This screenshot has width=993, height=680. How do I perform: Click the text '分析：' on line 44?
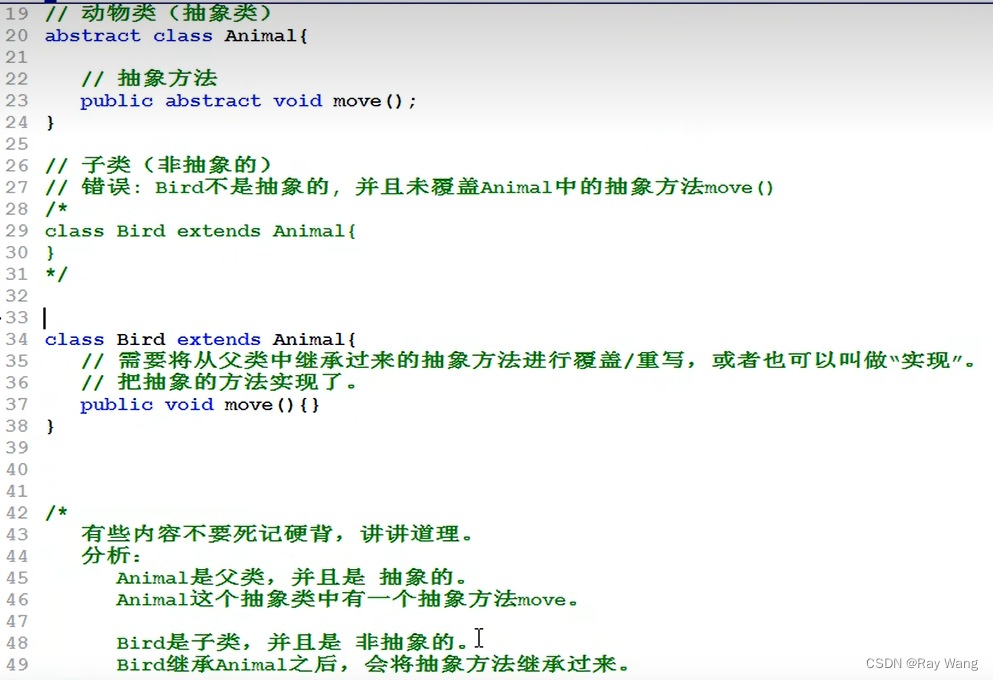(111, 555)
